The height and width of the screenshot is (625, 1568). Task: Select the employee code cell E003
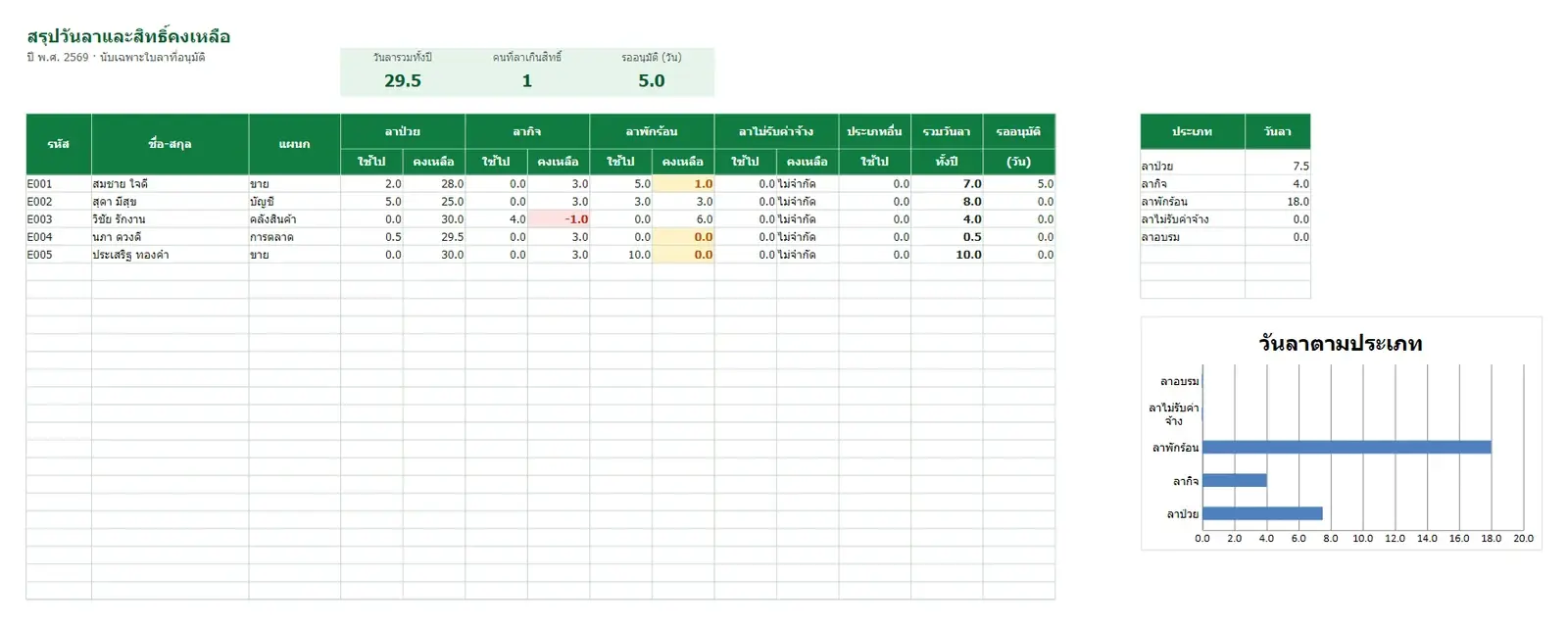click(x=59, y=219)
